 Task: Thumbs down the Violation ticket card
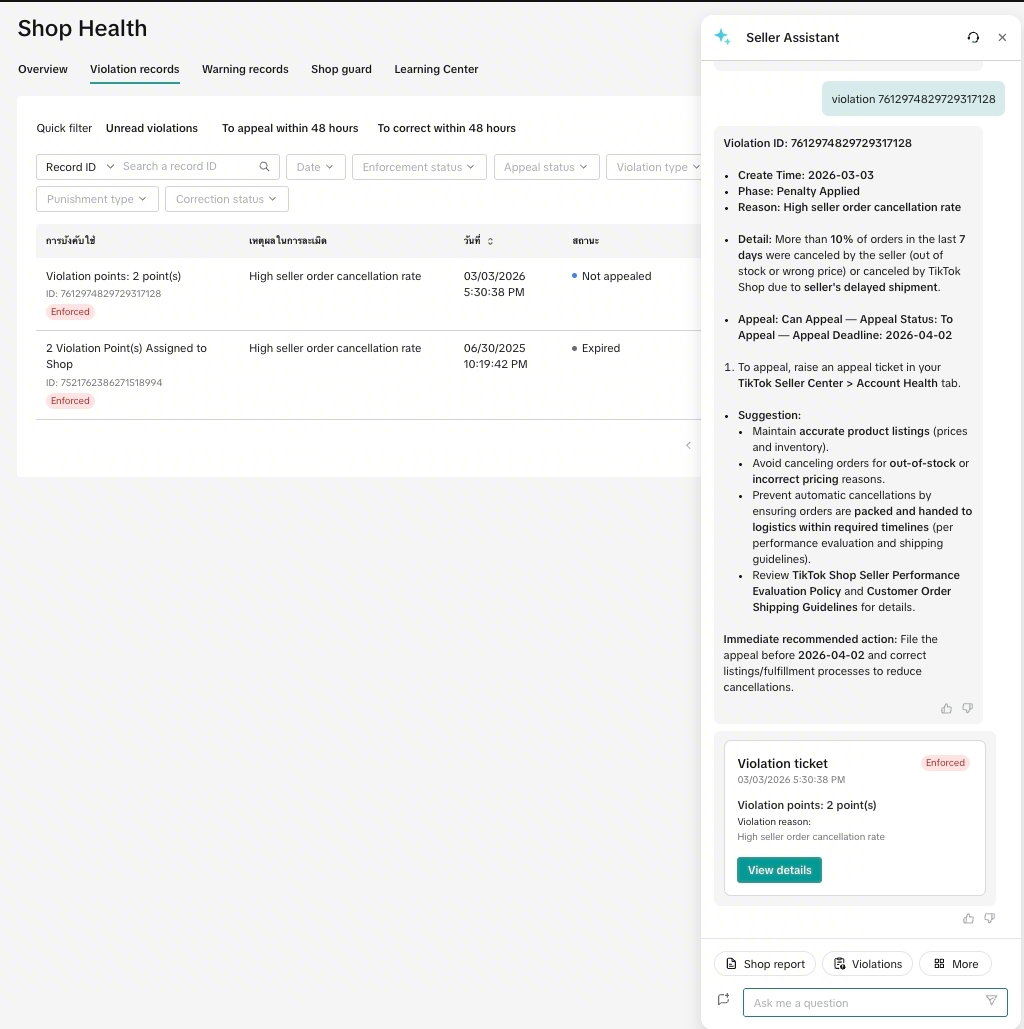(x=989, y=919)
